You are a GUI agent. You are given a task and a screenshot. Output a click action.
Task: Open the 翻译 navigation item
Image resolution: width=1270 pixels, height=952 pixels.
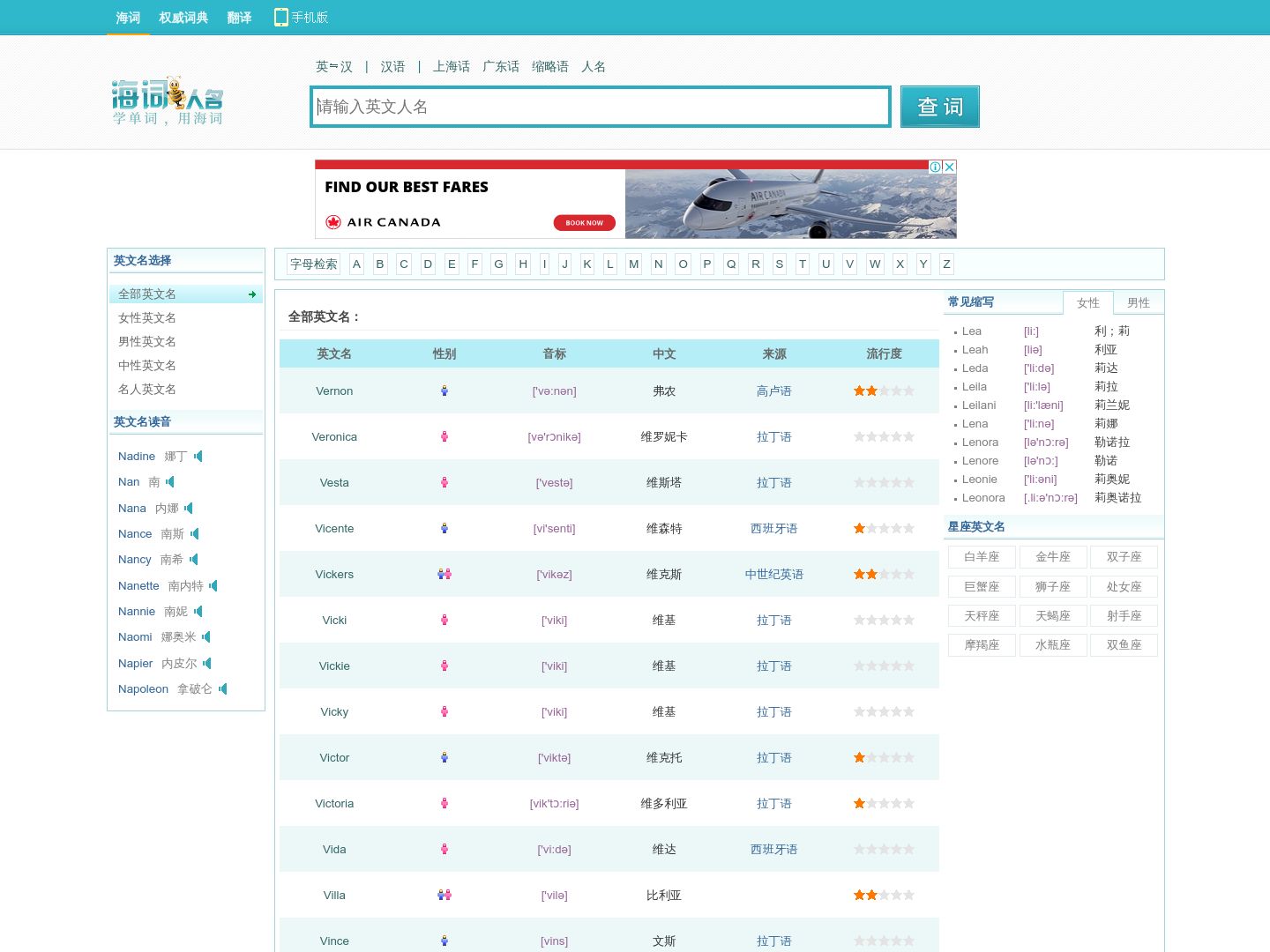[239, 18]
